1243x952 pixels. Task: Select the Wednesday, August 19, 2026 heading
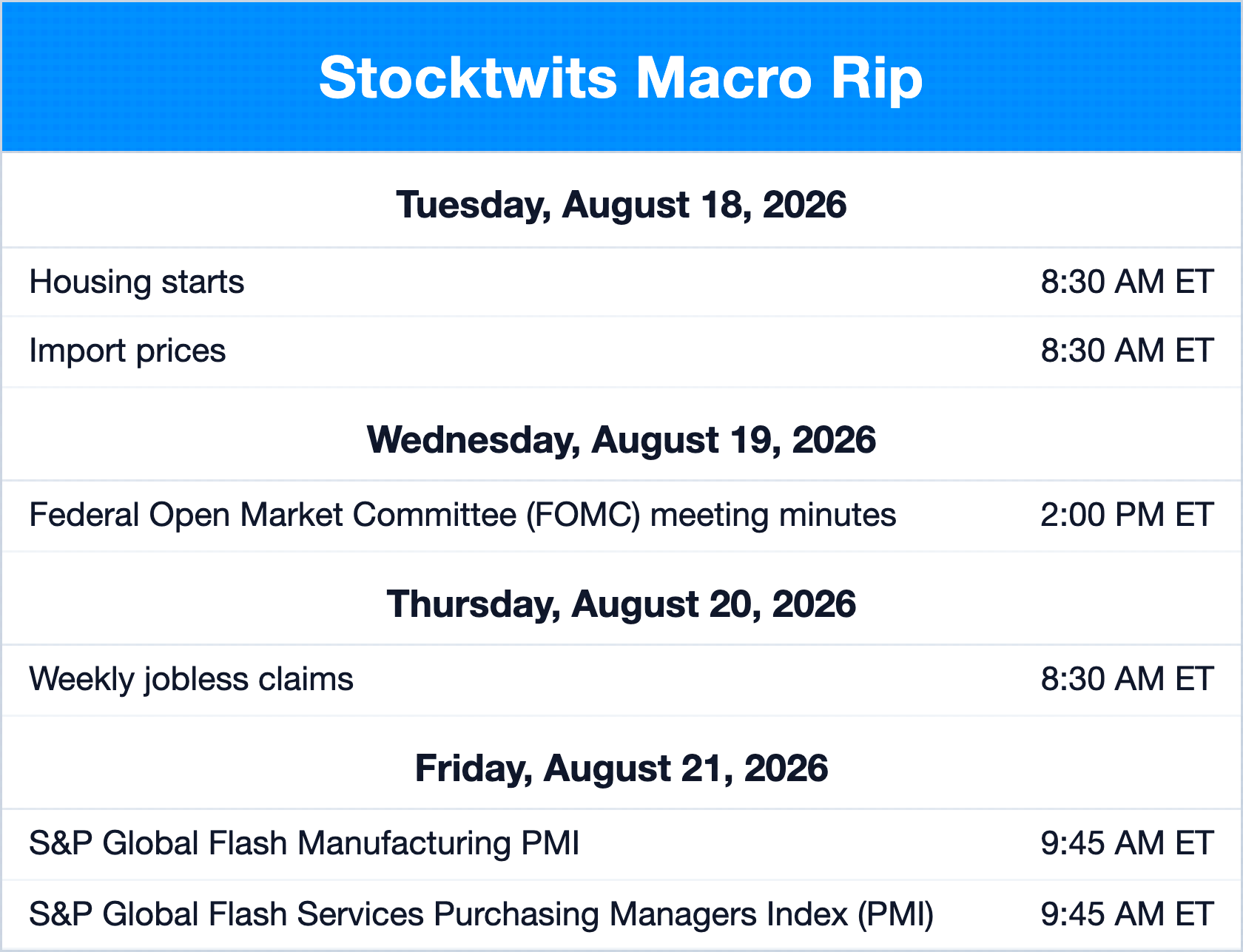click(621, 440)
